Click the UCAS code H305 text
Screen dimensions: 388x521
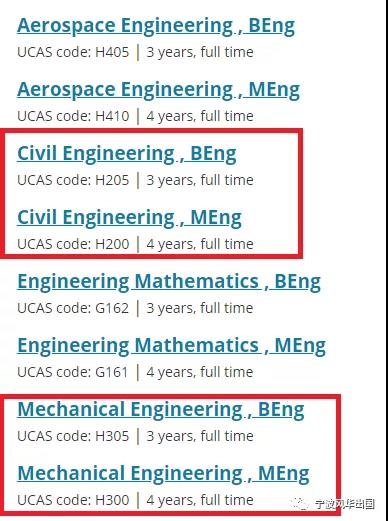(x=73, y=436)
